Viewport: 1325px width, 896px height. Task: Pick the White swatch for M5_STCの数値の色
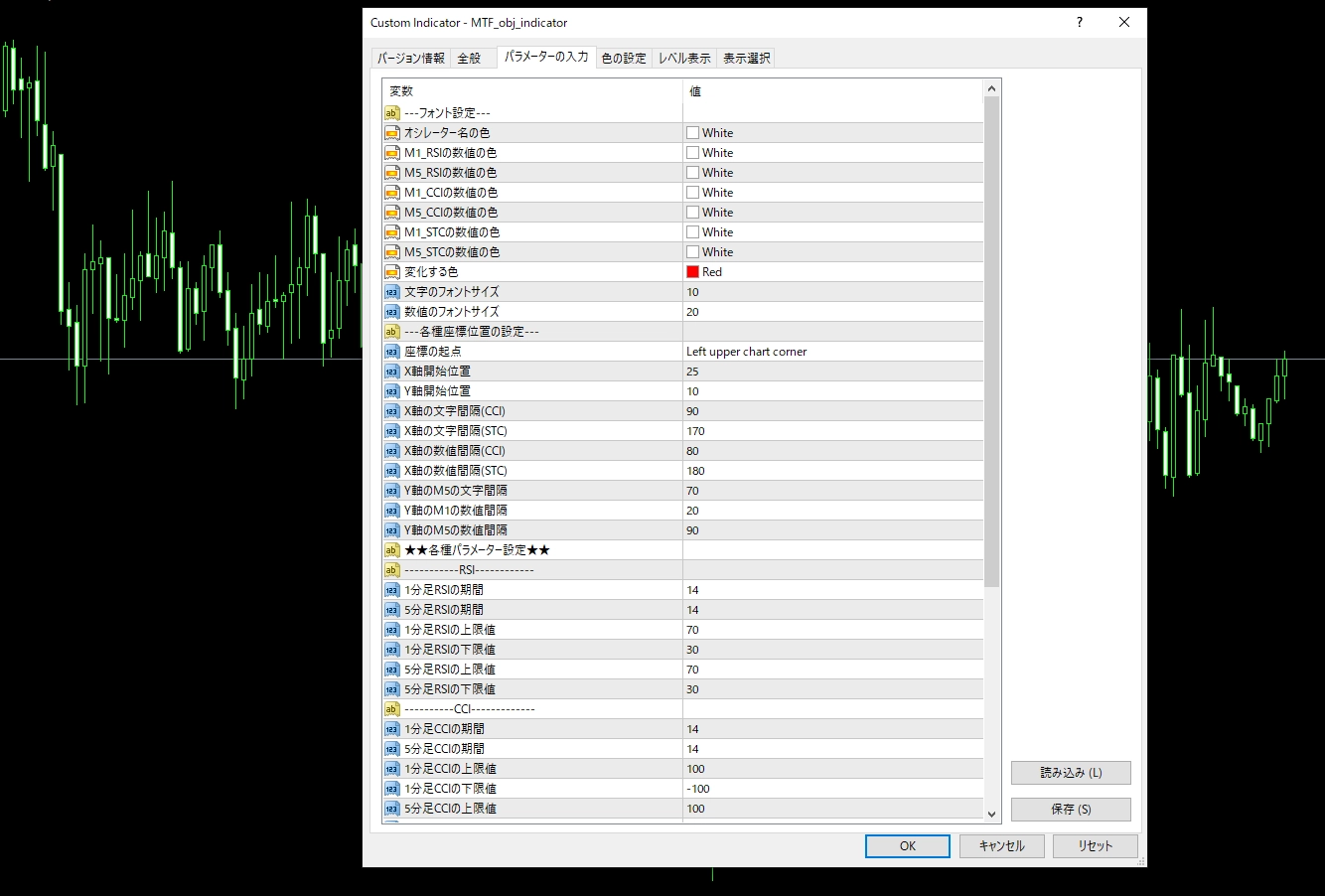[x=693, y=252]
